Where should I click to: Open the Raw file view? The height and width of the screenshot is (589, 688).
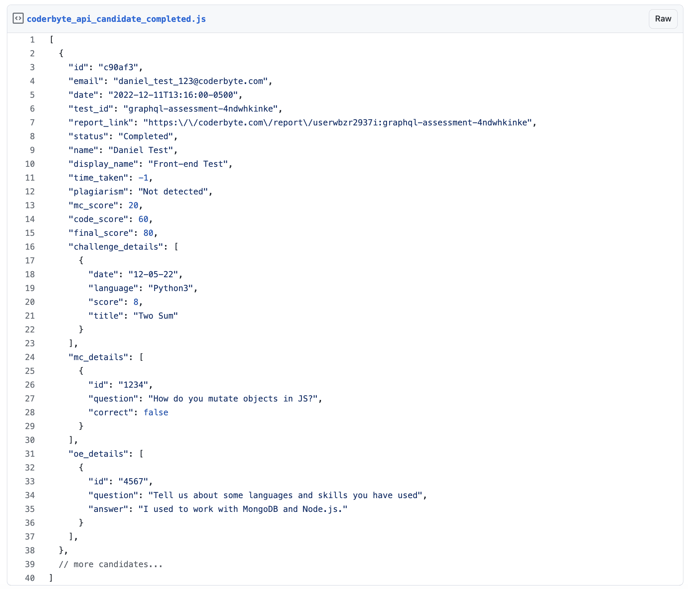(662, 19)
